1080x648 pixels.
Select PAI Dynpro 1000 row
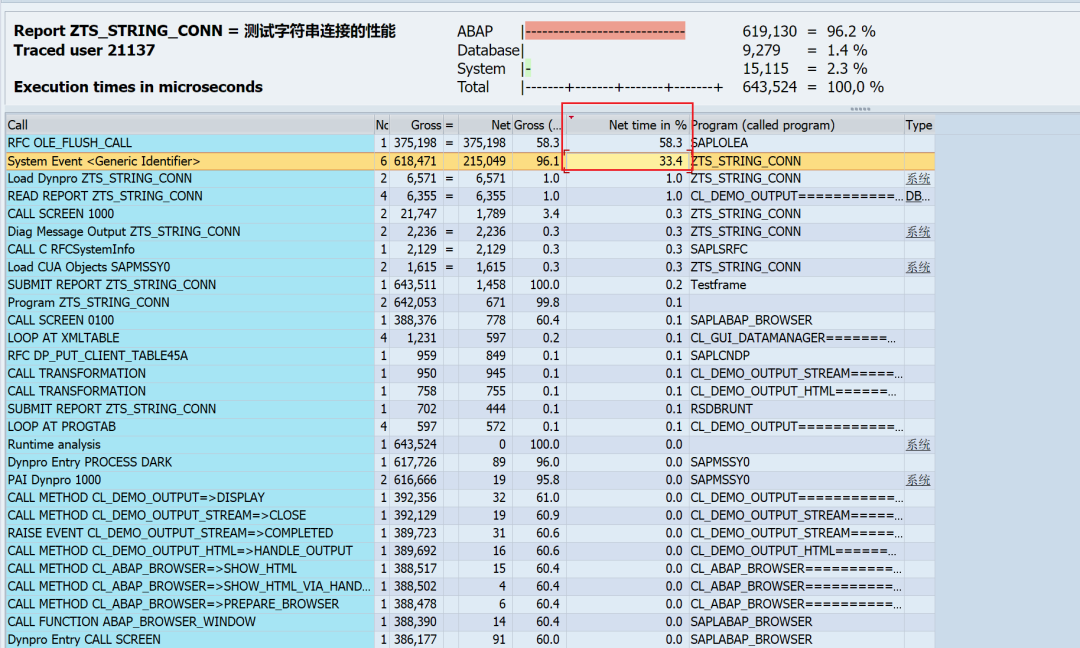189,480
